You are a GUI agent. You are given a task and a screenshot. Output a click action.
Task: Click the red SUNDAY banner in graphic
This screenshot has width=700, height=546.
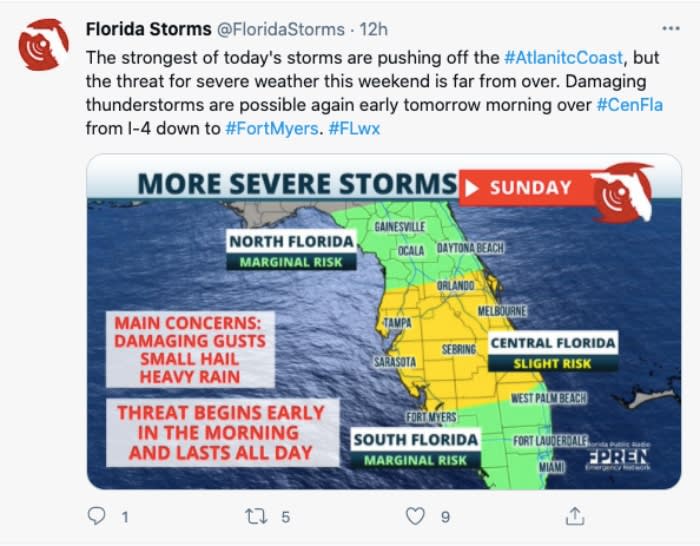pyautogui.click(x=521, y=187)
